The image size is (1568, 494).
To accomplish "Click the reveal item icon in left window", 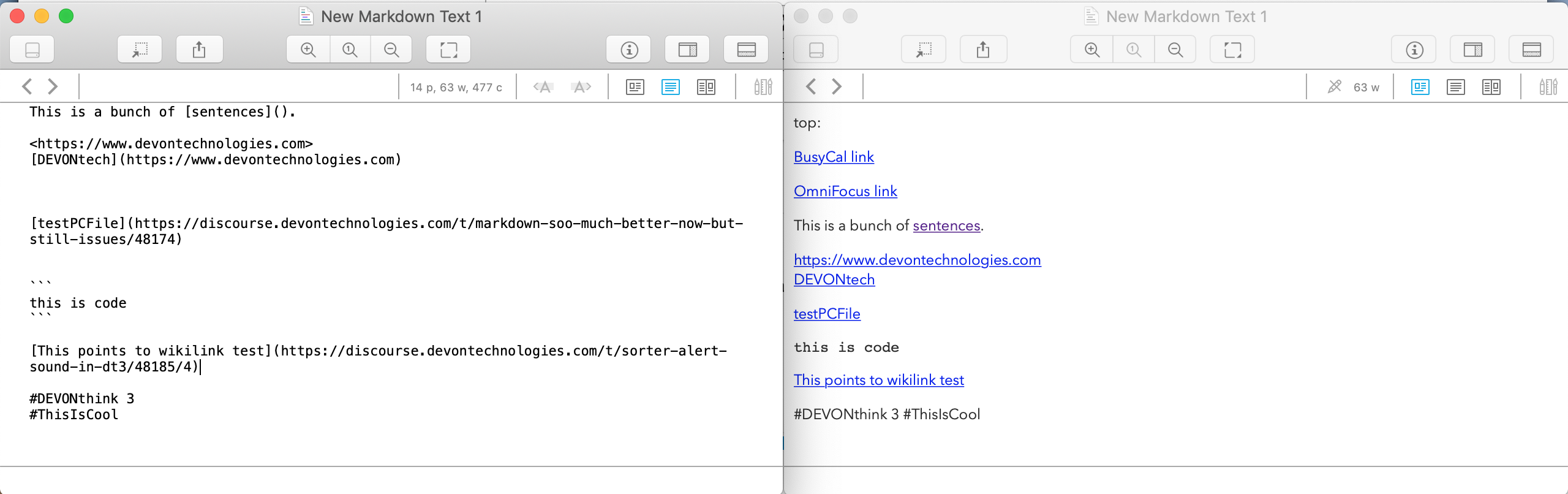I will (x=140, y=50).
